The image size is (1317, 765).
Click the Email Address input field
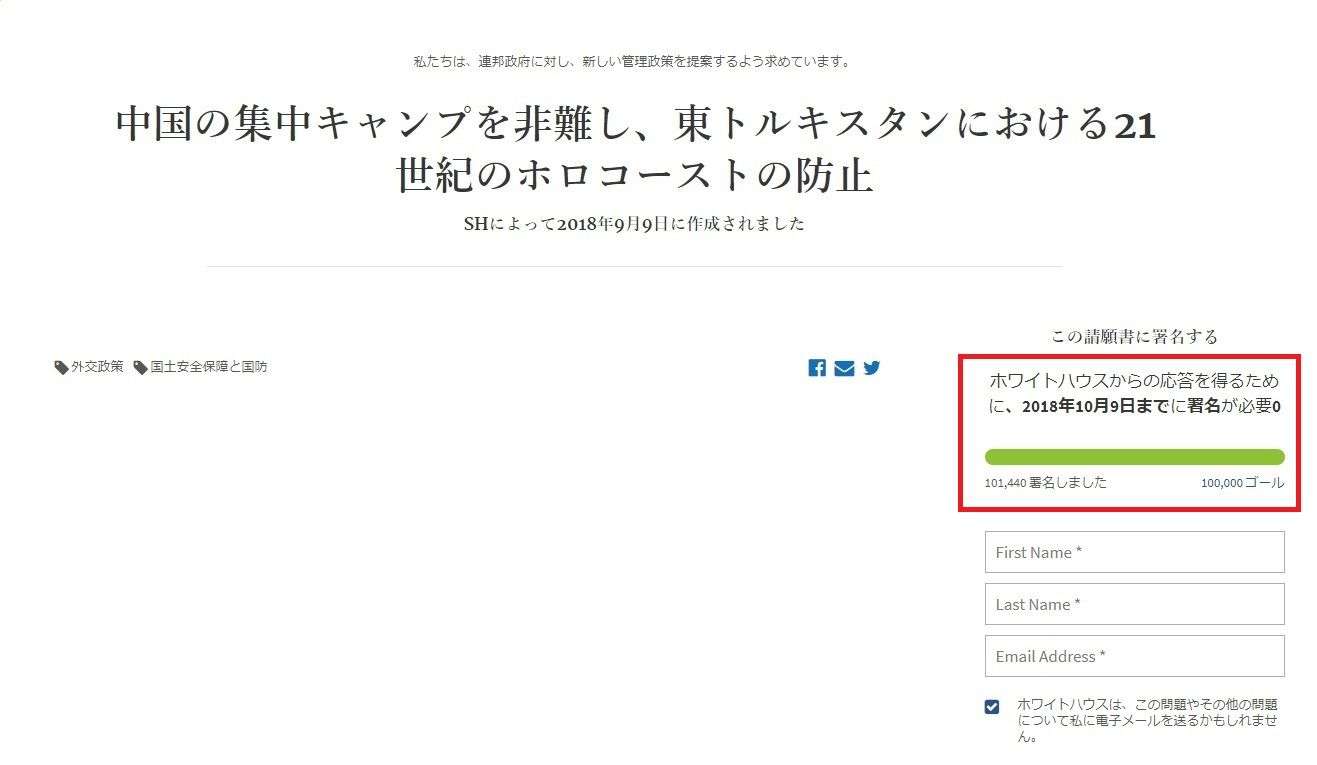click(1134, 656)
